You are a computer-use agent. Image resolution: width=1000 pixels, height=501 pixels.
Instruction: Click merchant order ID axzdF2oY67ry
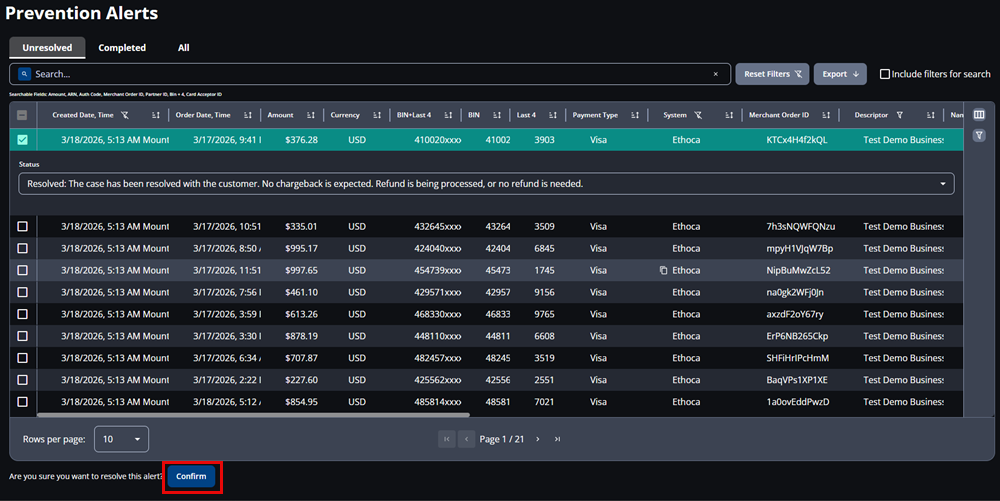click(795, 314)
